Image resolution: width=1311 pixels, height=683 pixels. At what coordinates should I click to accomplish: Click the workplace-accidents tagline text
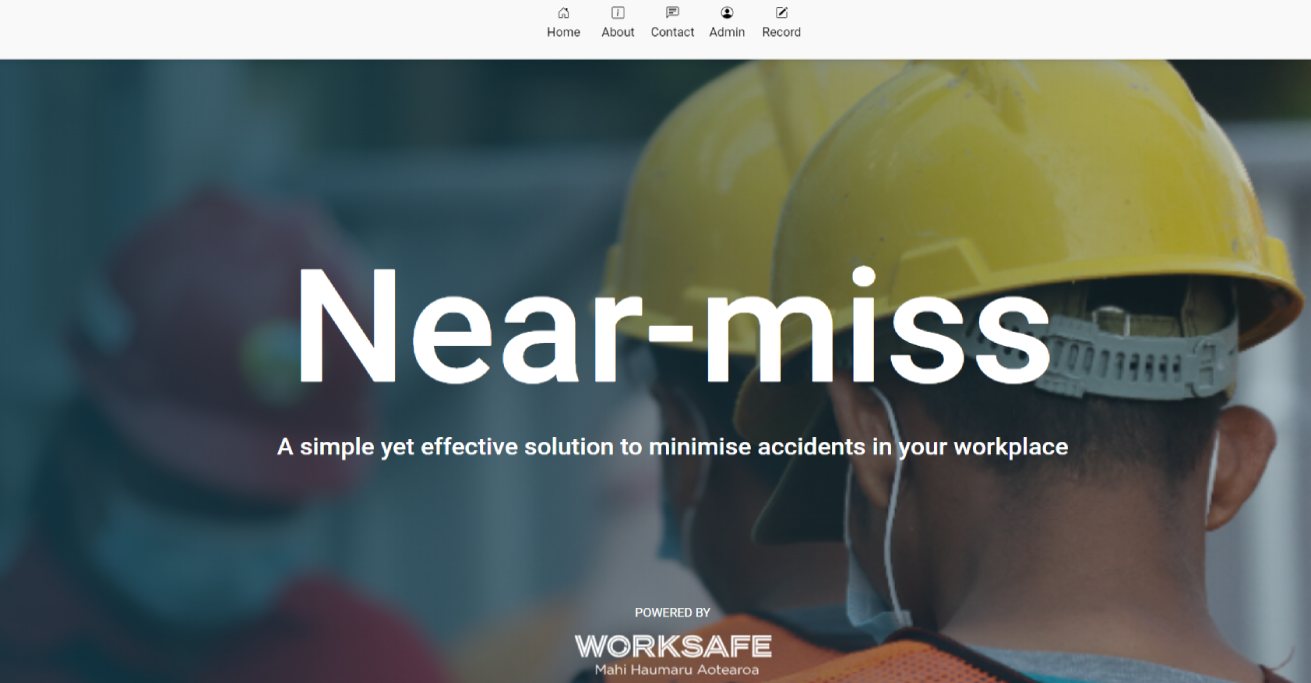[672, 447]
